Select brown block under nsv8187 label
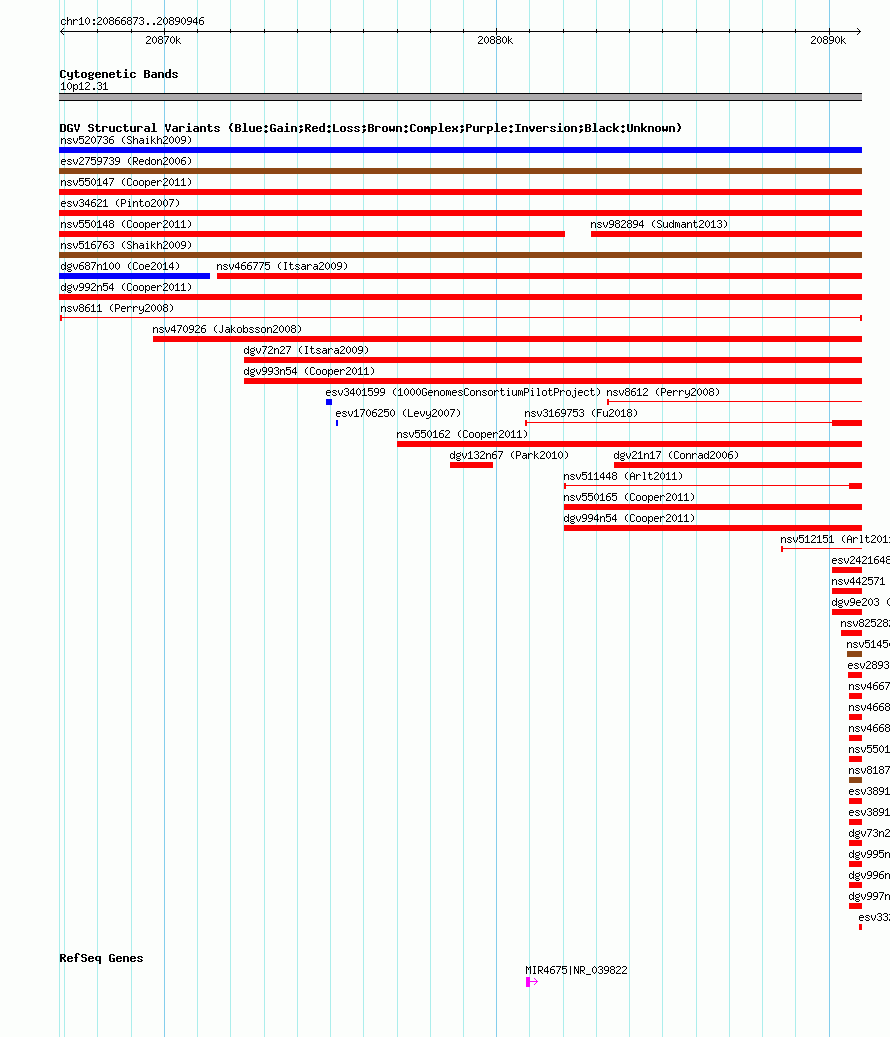This screenshot has width=890, height=1037. [855, 780]
